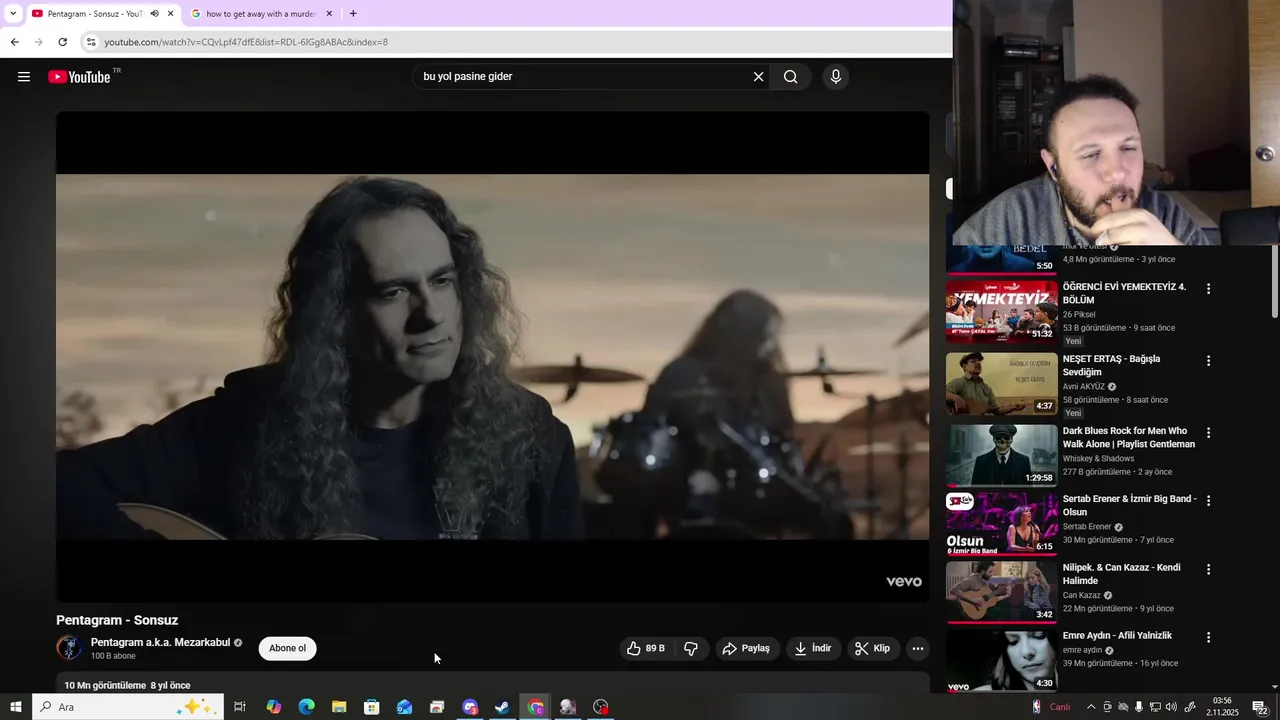The height and width of the screenshot is (720, 1280).
Task: Open clock showing 03:56 date flyout
Action: click(x=1222, y=707)
